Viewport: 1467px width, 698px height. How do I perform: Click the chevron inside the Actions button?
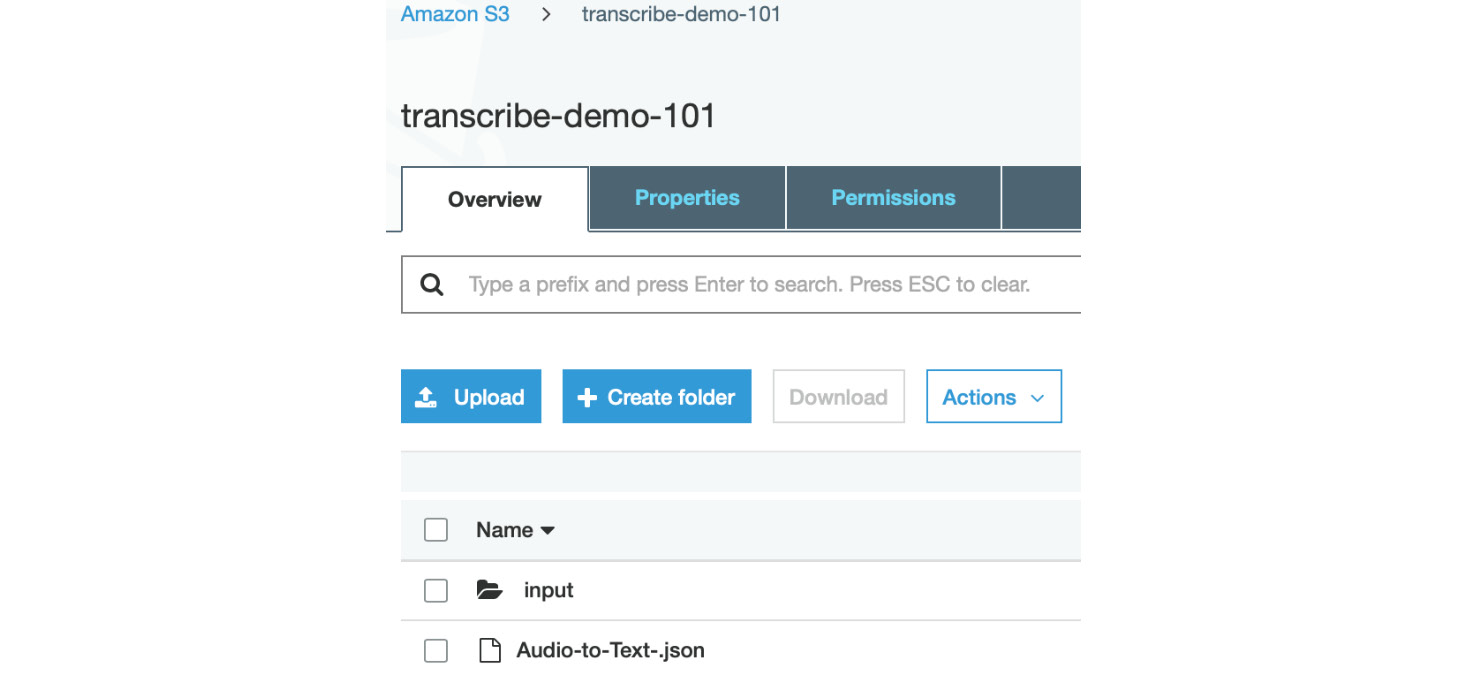[x=1037, y=398]
